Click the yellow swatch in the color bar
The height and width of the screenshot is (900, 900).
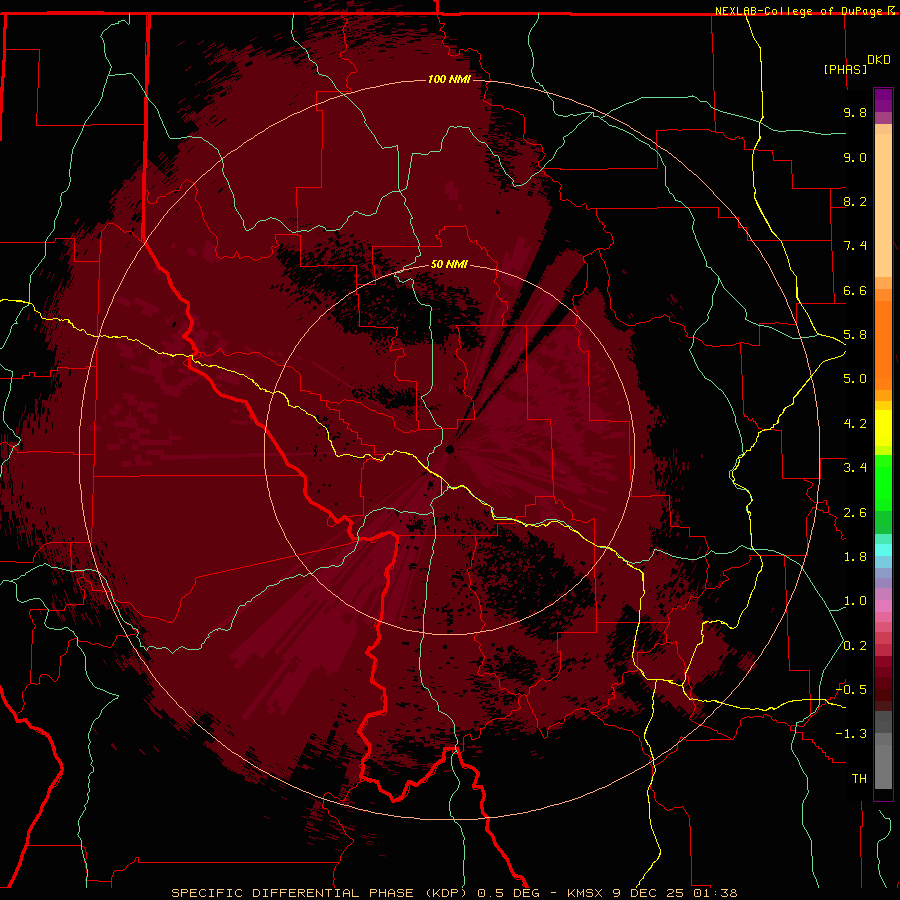883,428
